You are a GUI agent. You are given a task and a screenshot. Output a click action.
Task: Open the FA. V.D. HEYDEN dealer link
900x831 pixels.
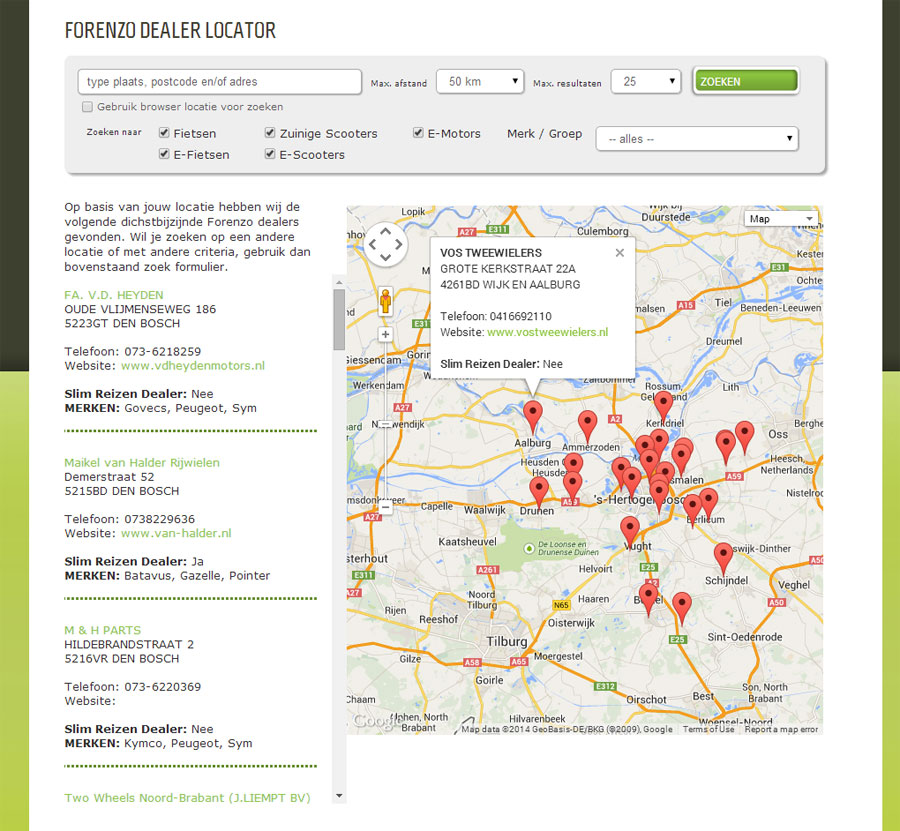click(114, 295)
